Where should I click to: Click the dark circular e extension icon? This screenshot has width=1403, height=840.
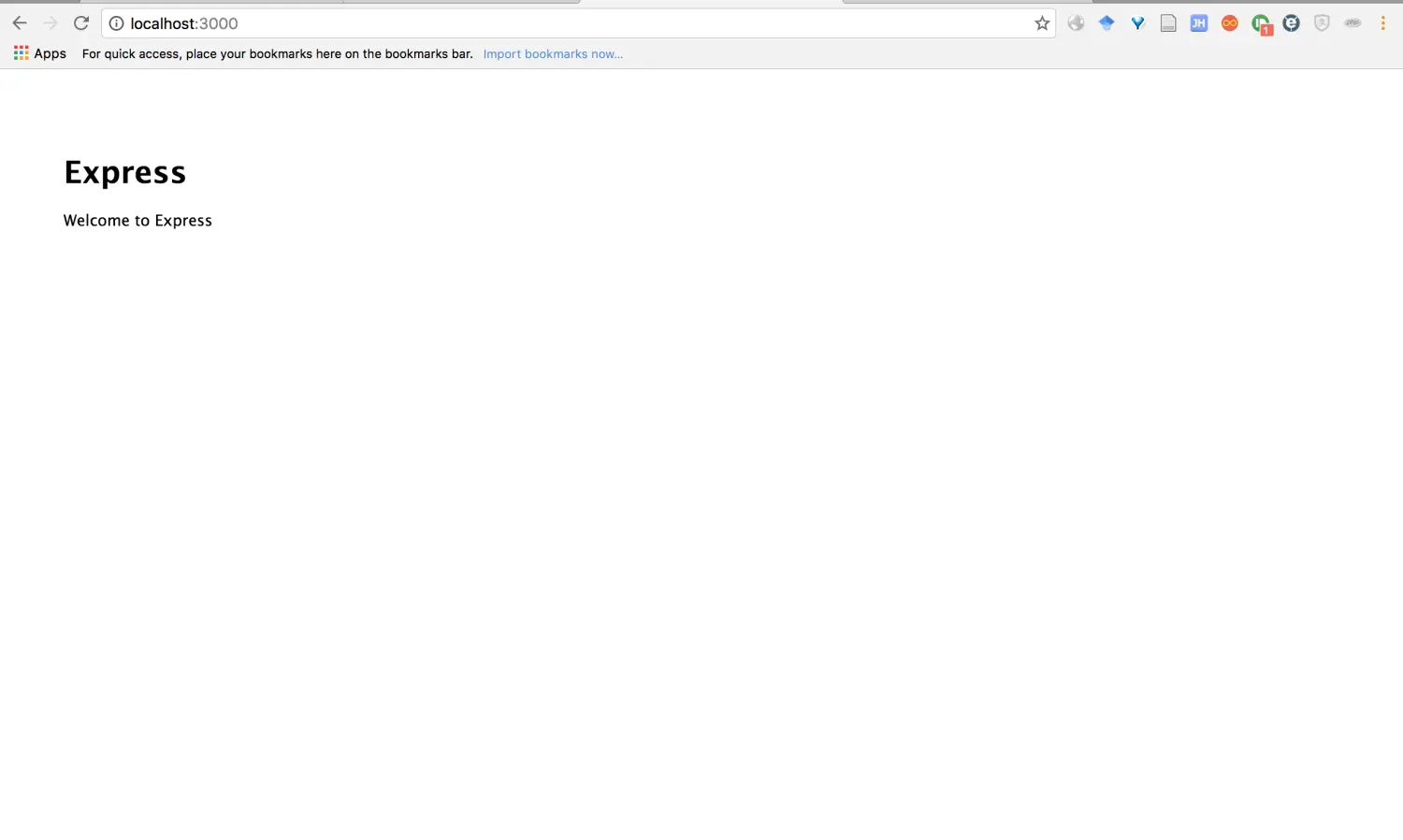pos(1291,23)
